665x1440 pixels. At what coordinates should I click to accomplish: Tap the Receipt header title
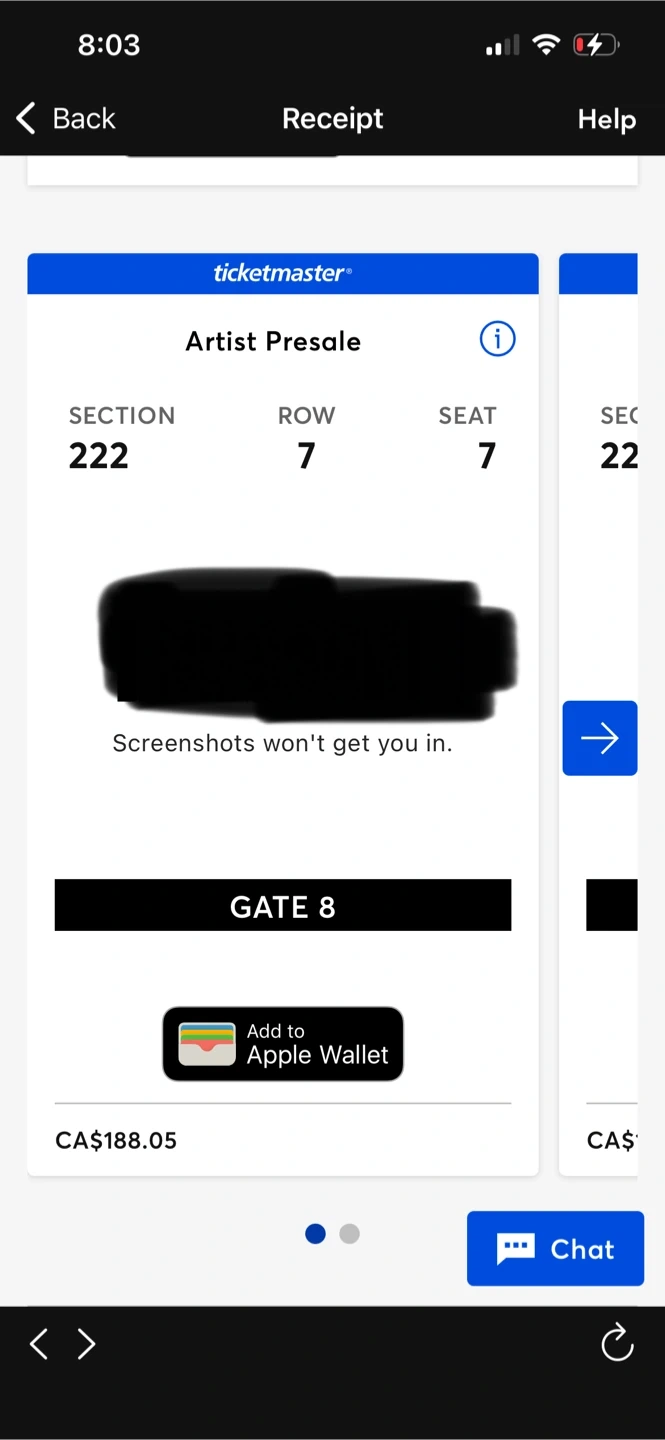[x=333, y=118]
